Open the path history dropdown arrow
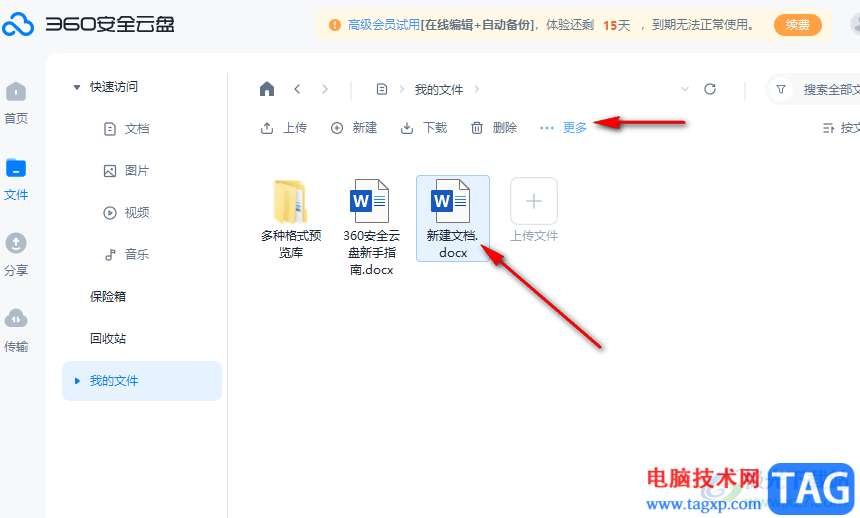The height and width of the screenshot is (518, 860). pos(684,89)
